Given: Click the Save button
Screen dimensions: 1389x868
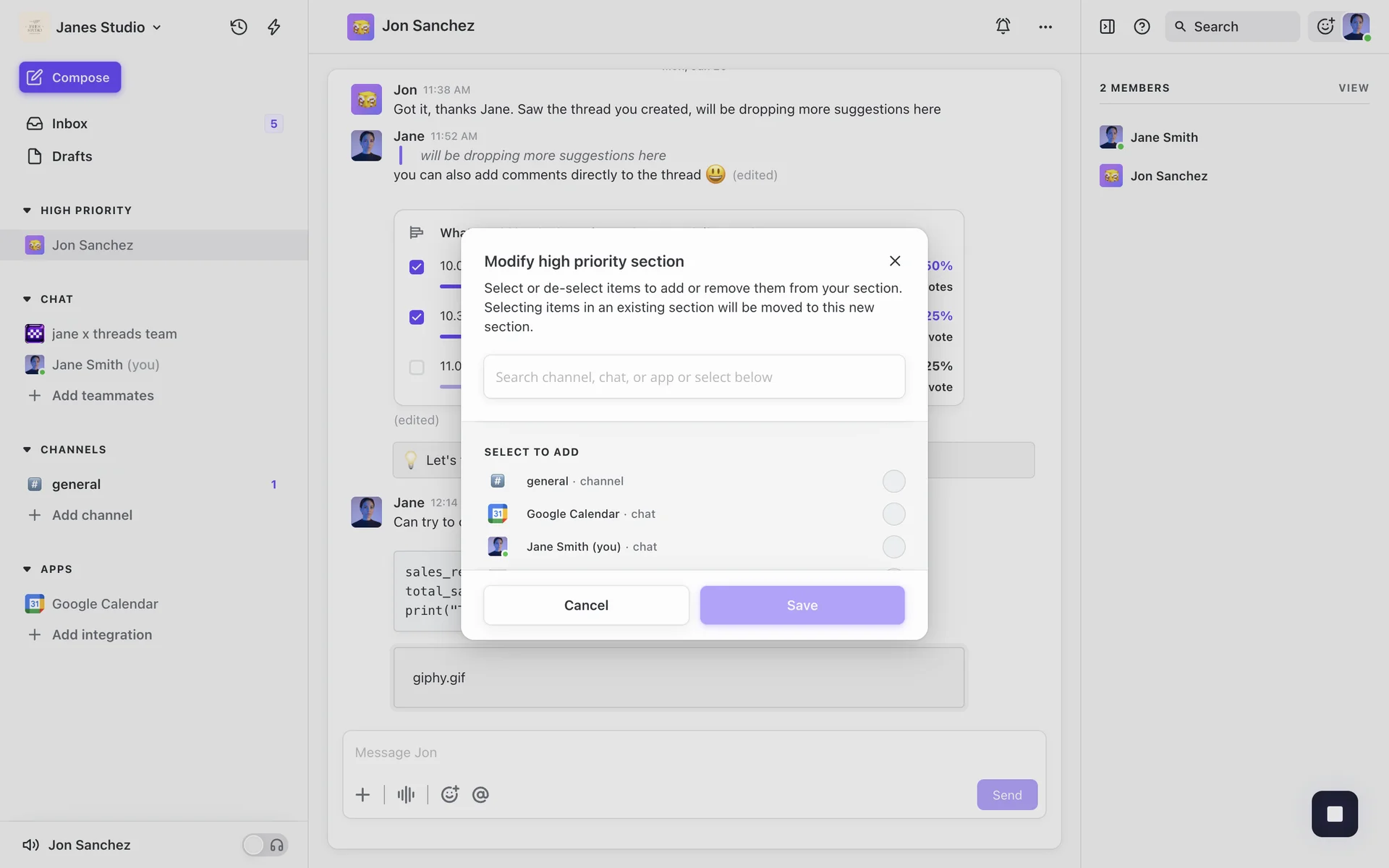Looking at the screenshot, I should pos(802,605).
